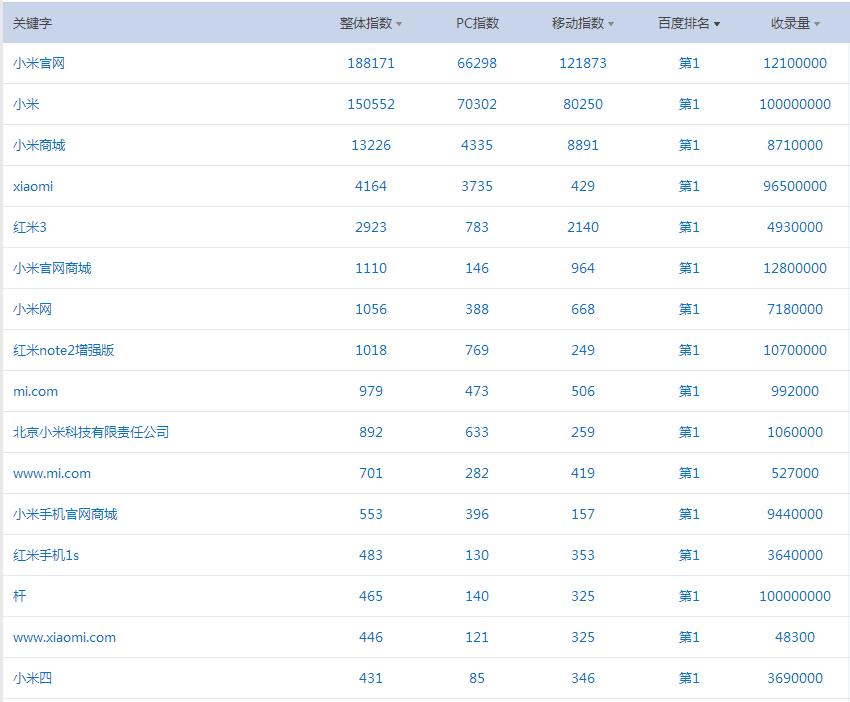Click overall index value 1018
The height and width of the screenshot is (702, 850).
tap(371, 350)
